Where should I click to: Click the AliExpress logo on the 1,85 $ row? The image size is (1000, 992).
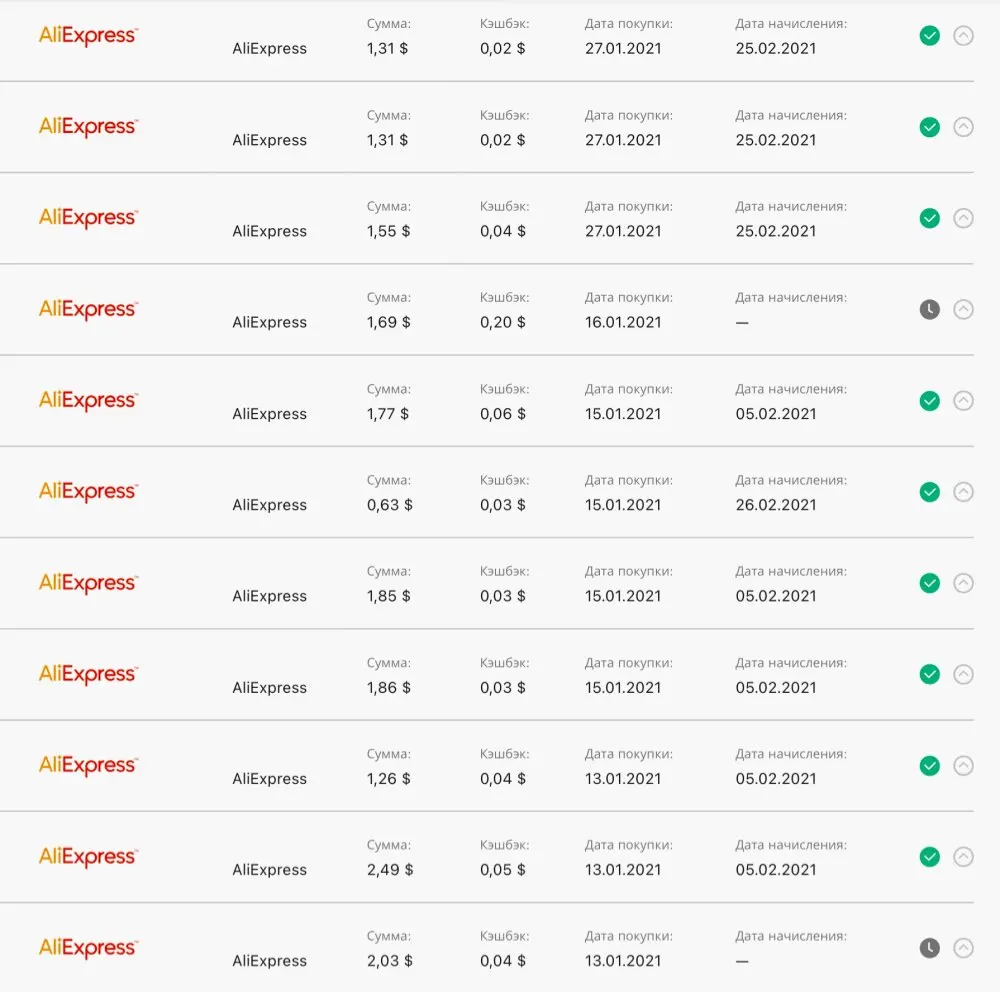click(88, 583)
